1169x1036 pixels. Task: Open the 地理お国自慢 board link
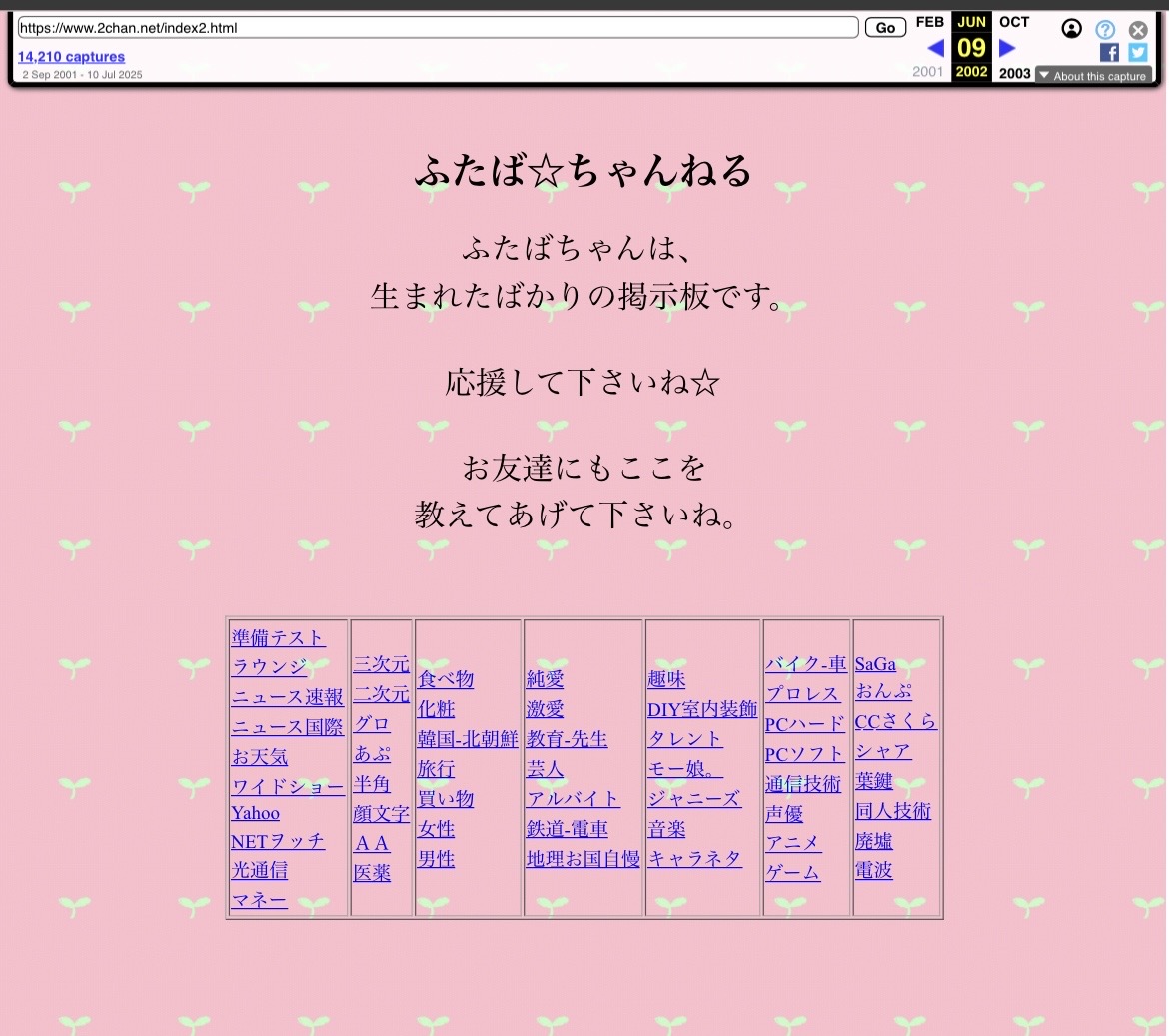coord(584,858)
